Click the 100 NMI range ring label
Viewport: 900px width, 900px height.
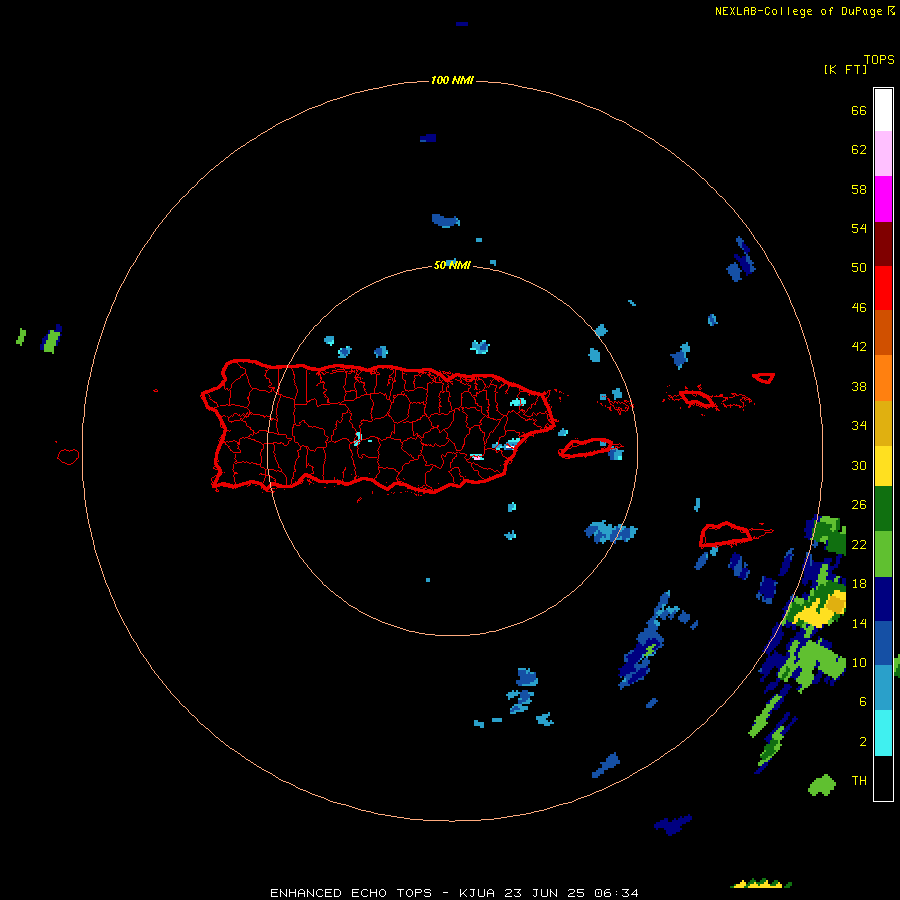coord(452,80)
